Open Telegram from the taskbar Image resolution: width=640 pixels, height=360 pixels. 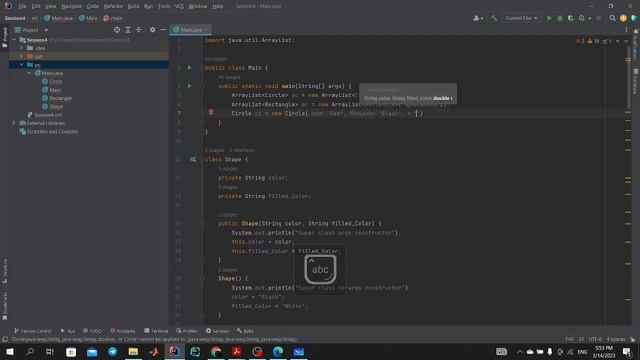tap(112, 351)
